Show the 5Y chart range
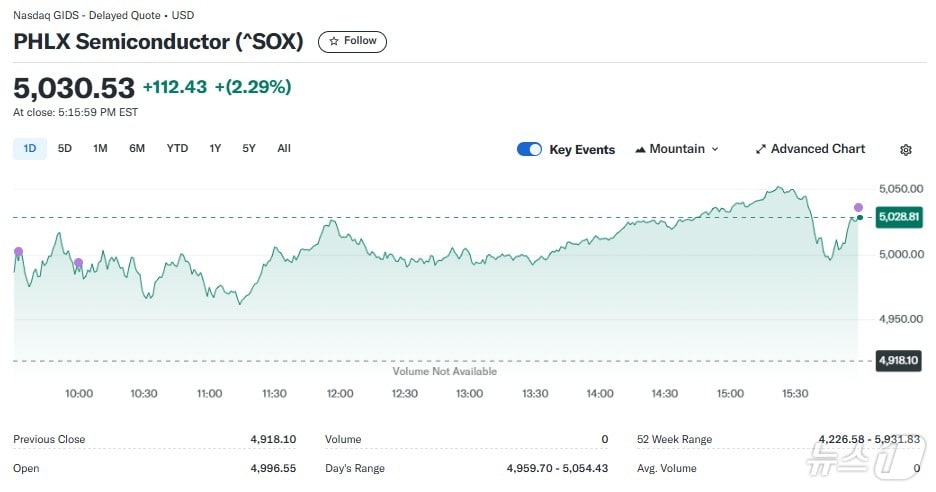The image size is (936, 492). pyautogui.click(x=249, y=148)
